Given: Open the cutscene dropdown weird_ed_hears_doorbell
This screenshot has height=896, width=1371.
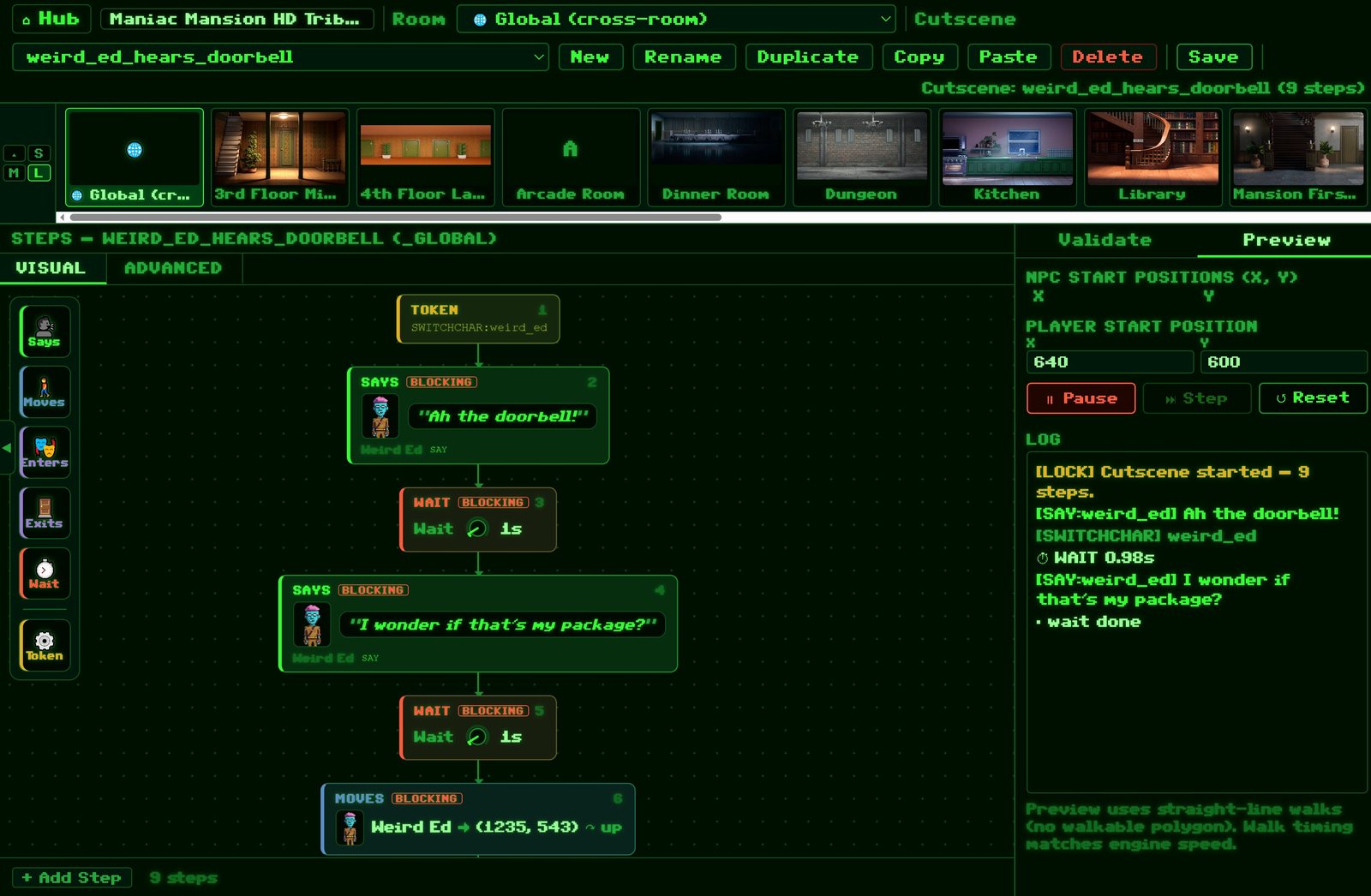Looking at the screenshot, I should (280, 57).
